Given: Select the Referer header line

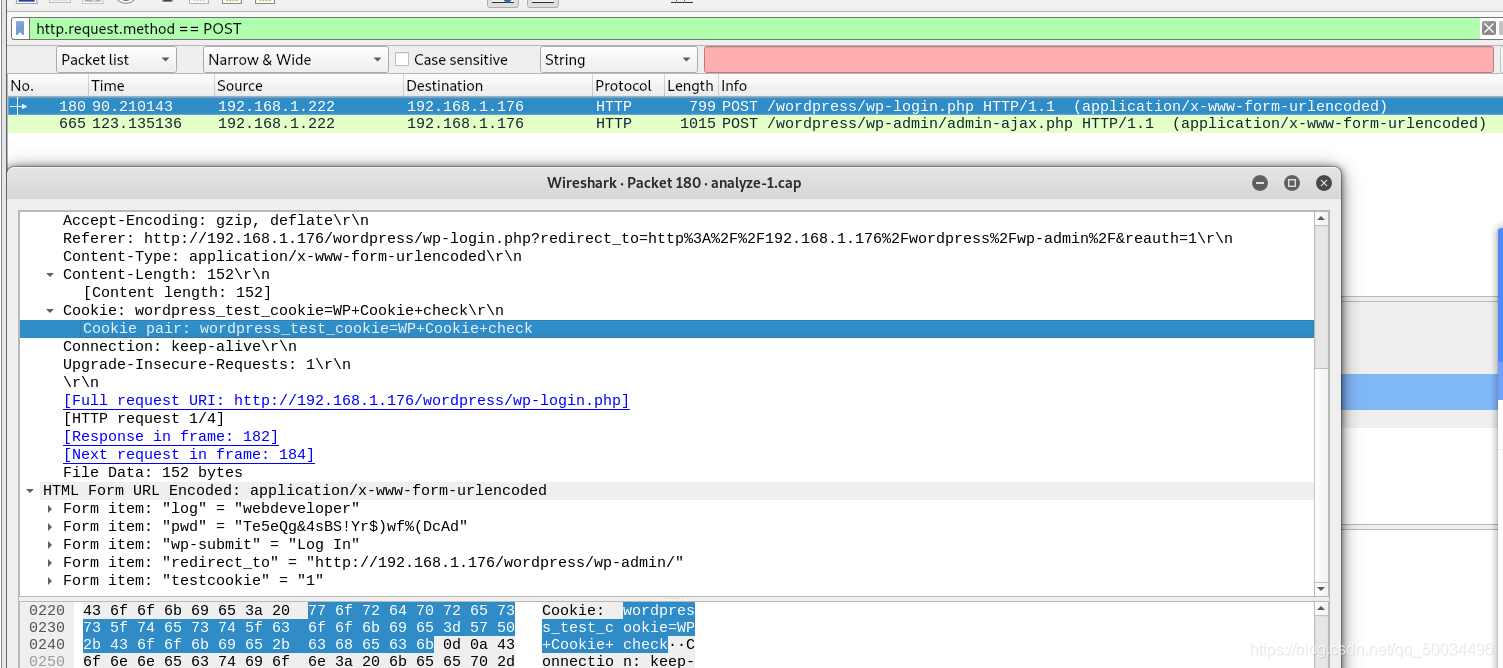Looking at the screenshot, I should 647,239.
